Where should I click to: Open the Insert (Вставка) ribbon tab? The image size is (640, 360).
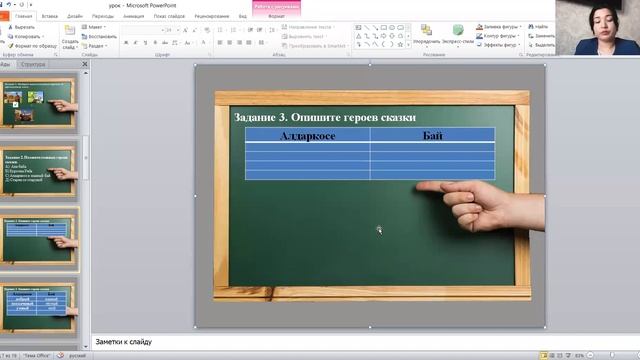click(x=49, y=16)
